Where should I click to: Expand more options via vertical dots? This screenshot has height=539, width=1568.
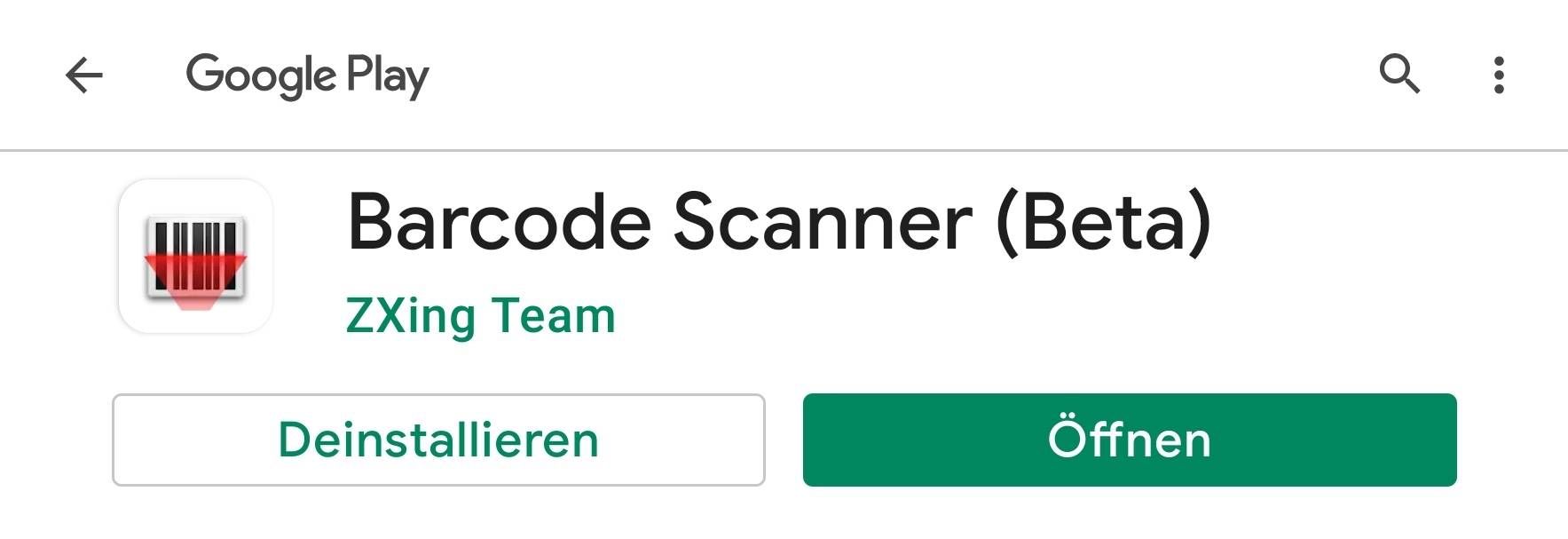point(1499,75)
